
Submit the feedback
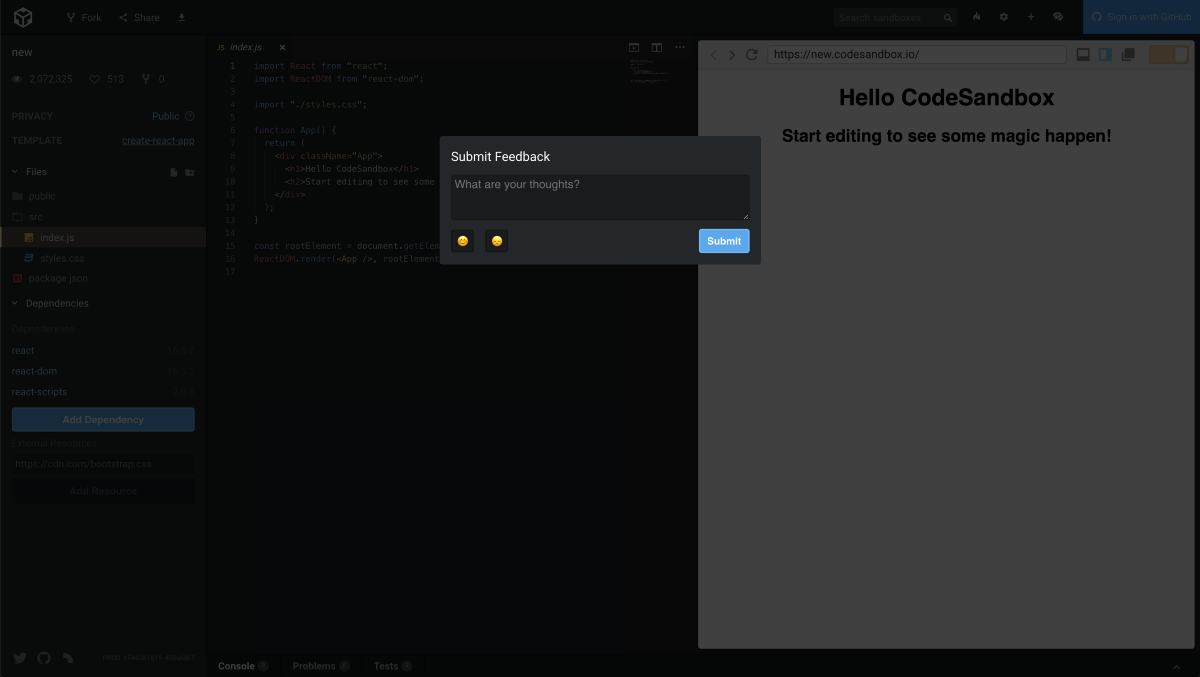click(x=724, y=241)
